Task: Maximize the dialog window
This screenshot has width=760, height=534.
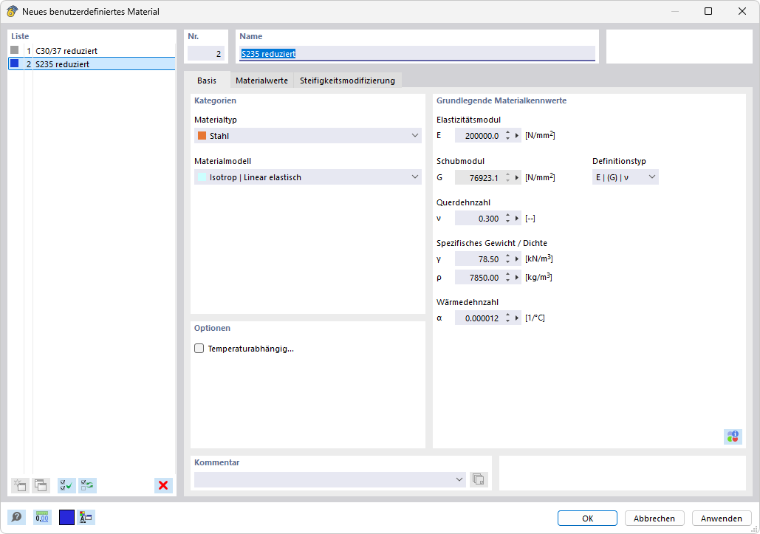Action: point(708,11)
